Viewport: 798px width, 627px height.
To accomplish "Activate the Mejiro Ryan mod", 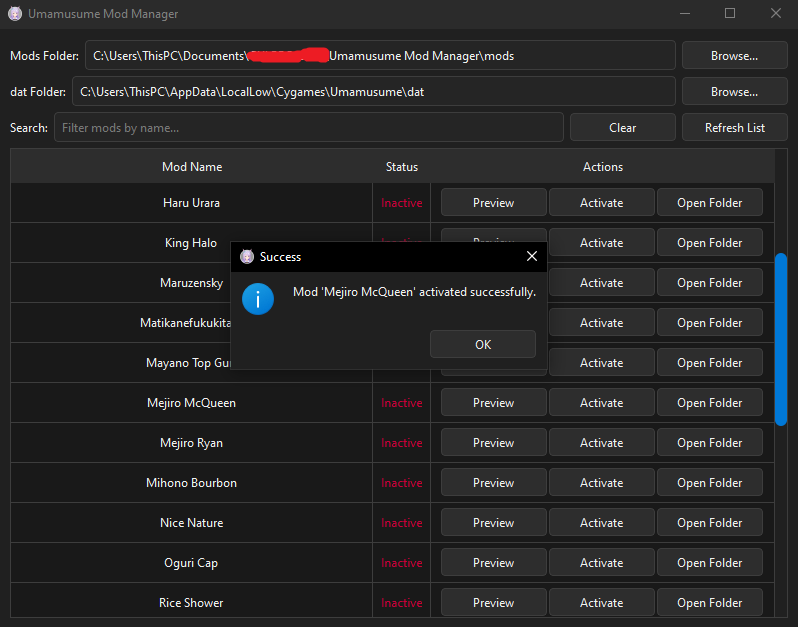I will point(602,443).
